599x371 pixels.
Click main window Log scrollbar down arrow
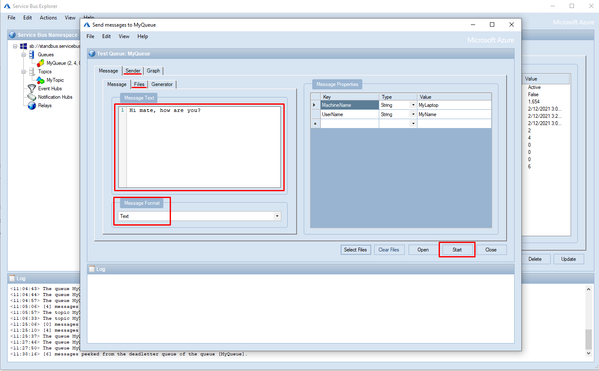click(x=588, y=353)
